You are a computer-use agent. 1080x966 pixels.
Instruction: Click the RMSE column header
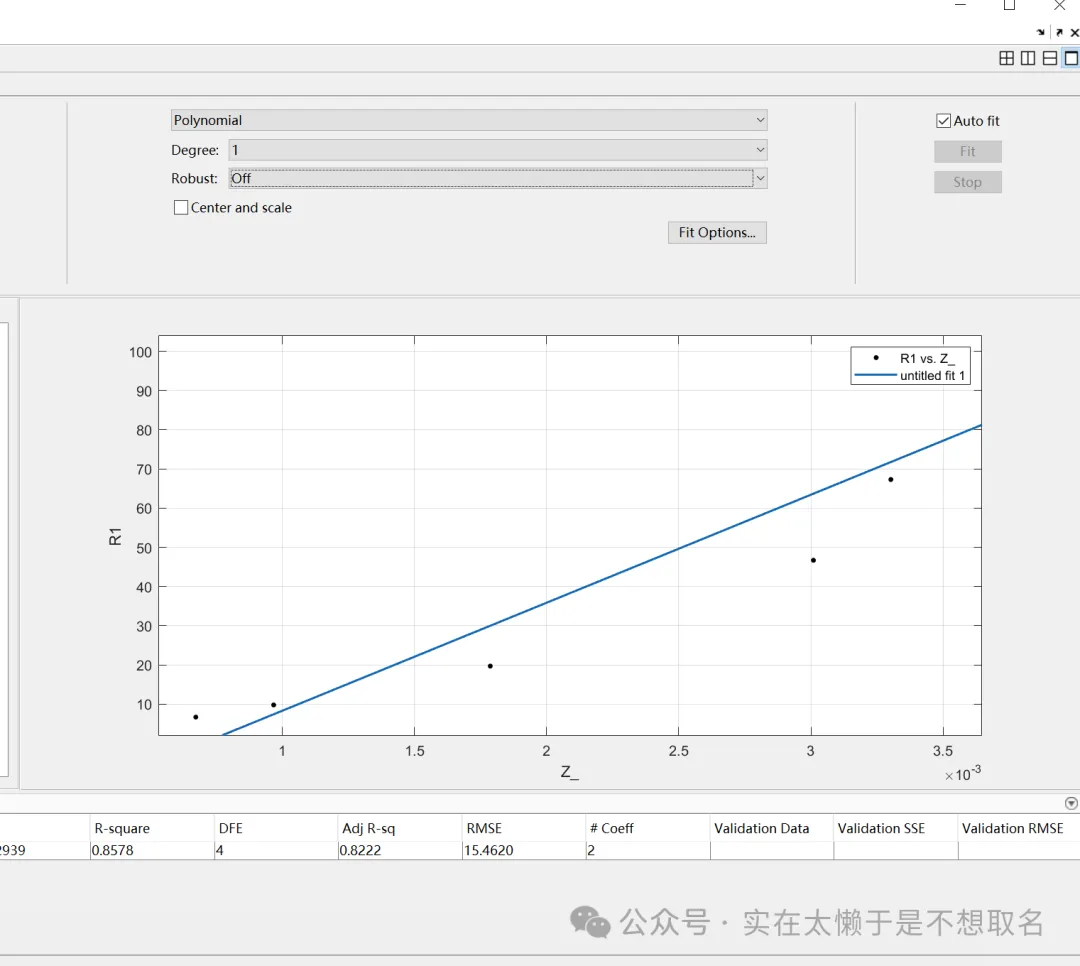point(522,828)
